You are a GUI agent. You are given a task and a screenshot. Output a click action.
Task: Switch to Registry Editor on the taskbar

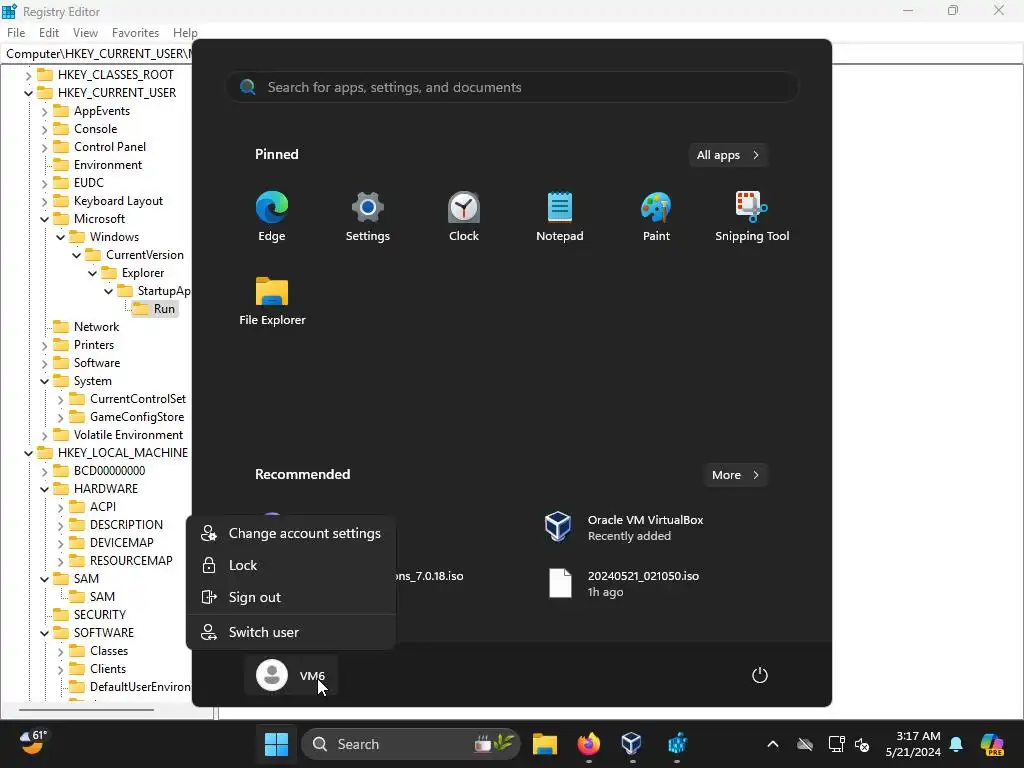(x=677, y=744)
